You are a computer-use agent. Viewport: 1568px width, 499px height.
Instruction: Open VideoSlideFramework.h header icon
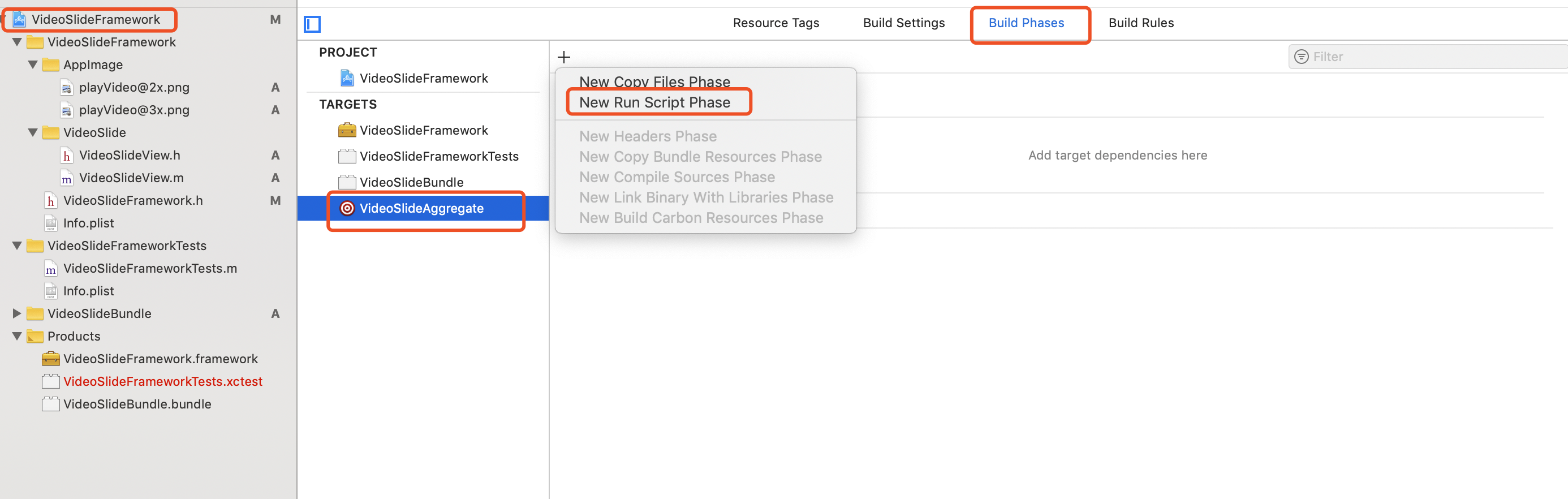51,201
